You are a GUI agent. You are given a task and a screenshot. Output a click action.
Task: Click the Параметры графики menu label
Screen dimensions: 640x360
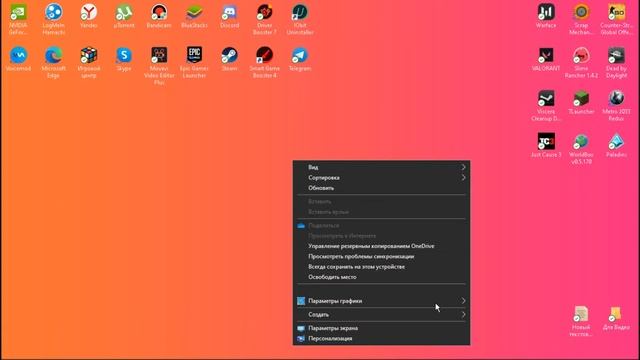coord(335,301)
